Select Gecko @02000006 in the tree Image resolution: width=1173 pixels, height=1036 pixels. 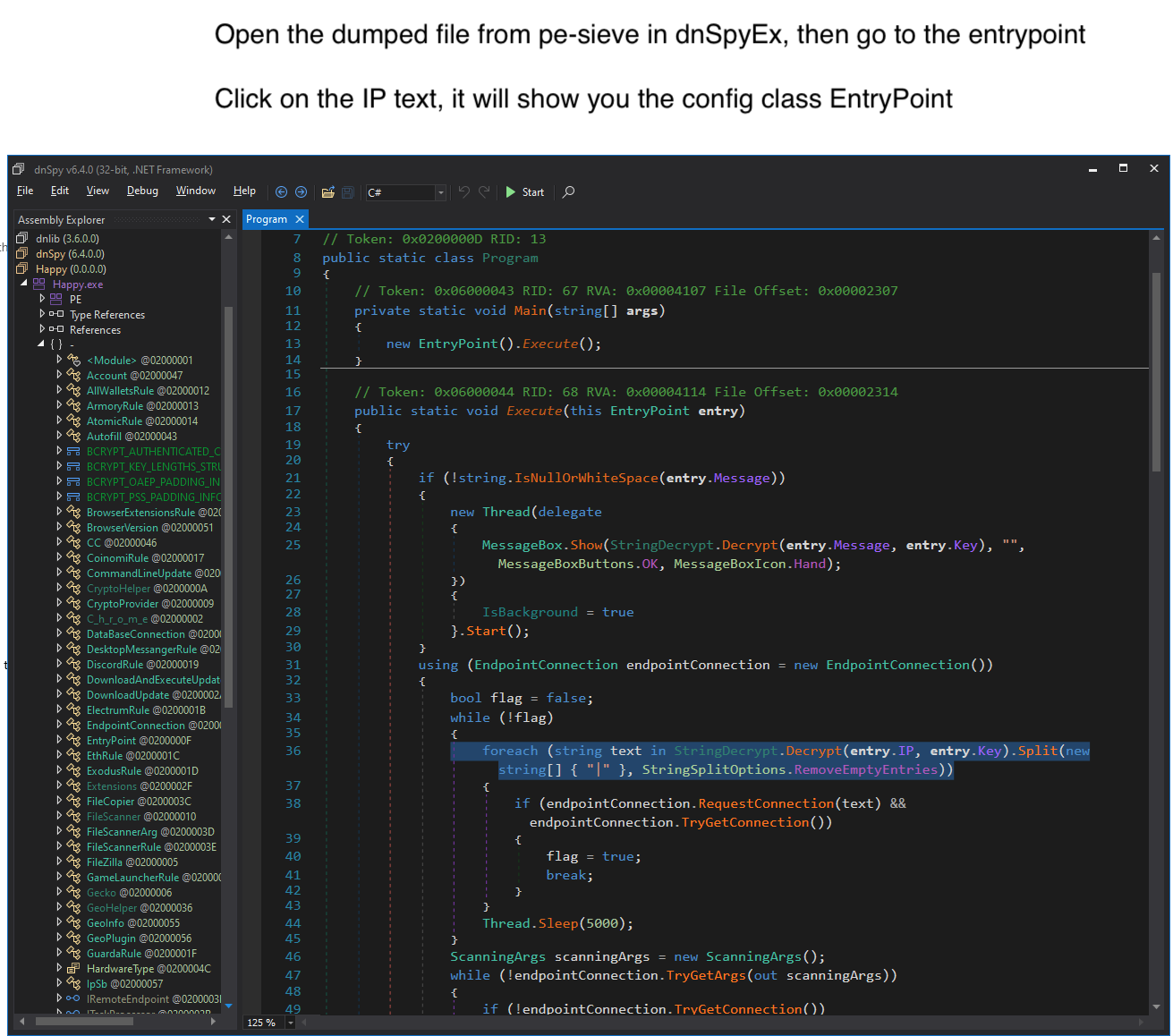(129, 893)
